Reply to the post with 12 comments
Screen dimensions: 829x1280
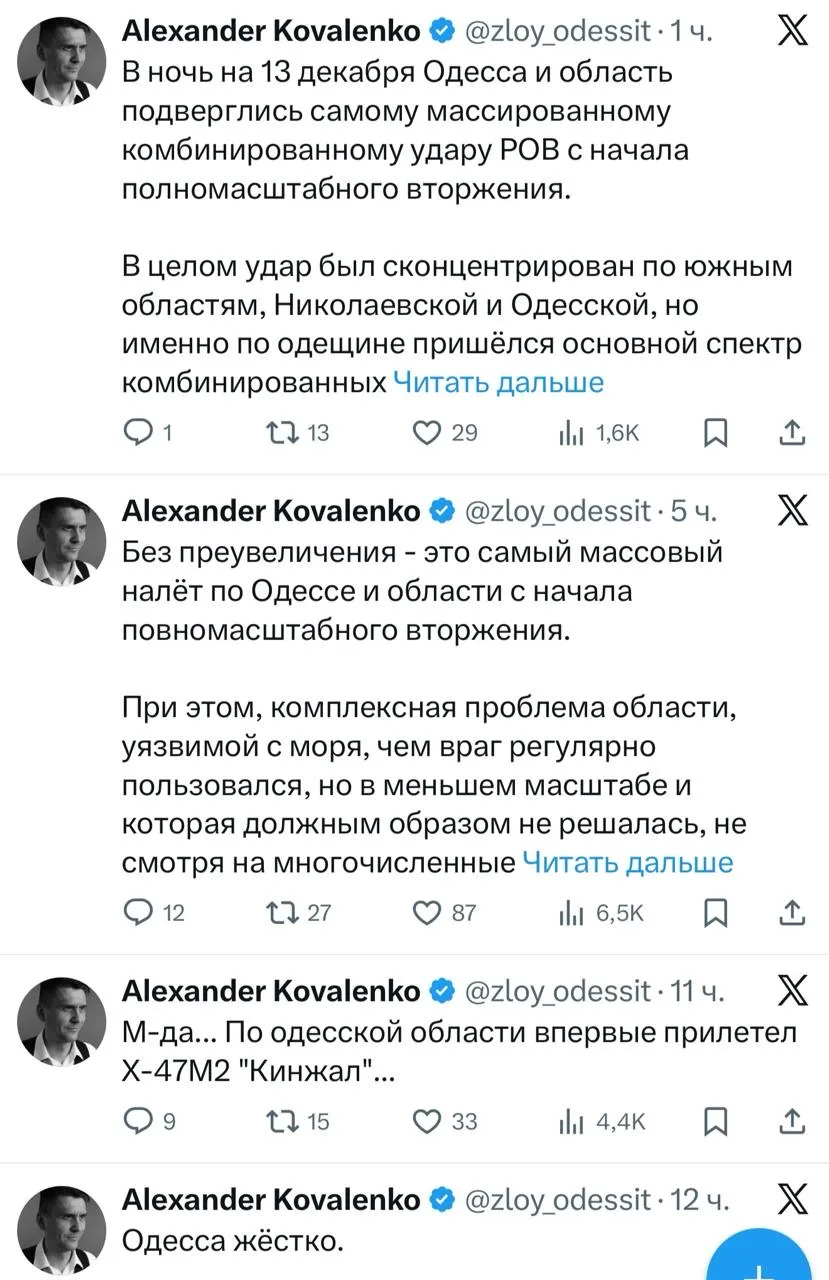[135, 913]
